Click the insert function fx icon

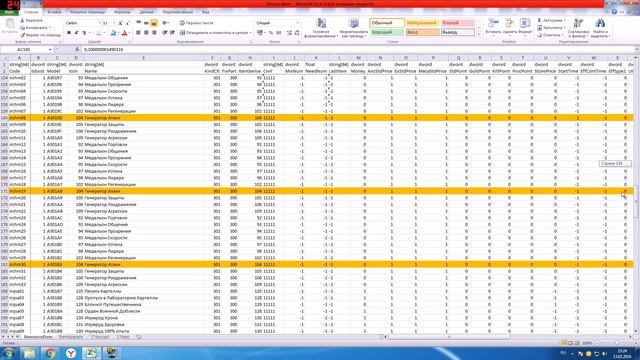click(77, 49)
